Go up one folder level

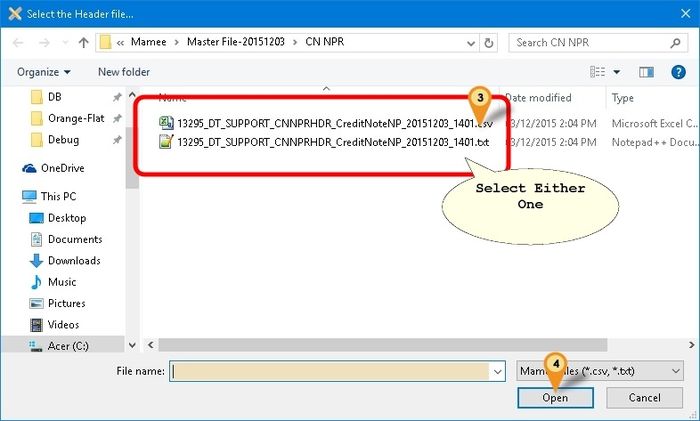[x=82, y=44]
